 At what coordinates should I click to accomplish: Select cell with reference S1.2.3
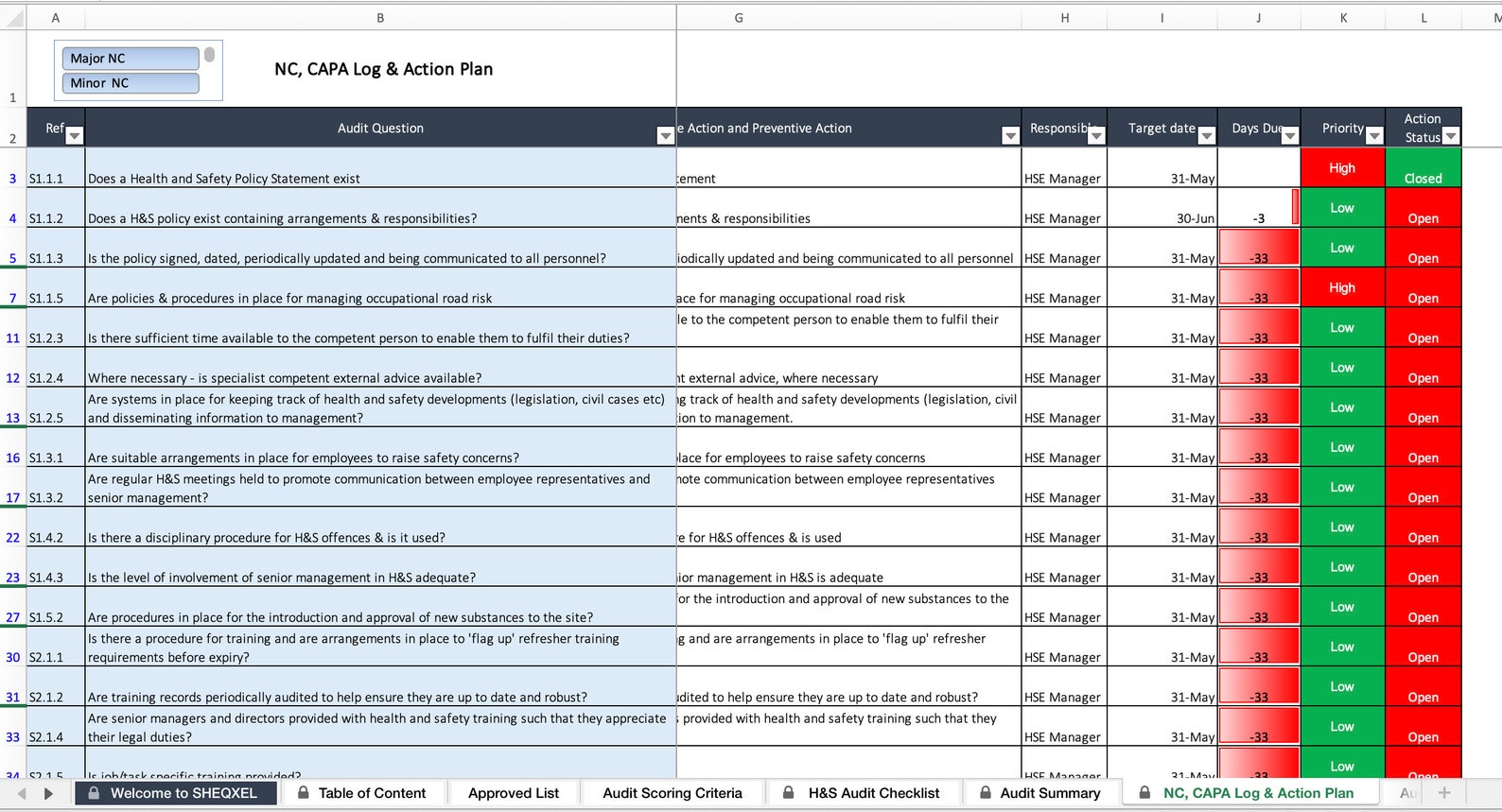(x=56, y=328)
